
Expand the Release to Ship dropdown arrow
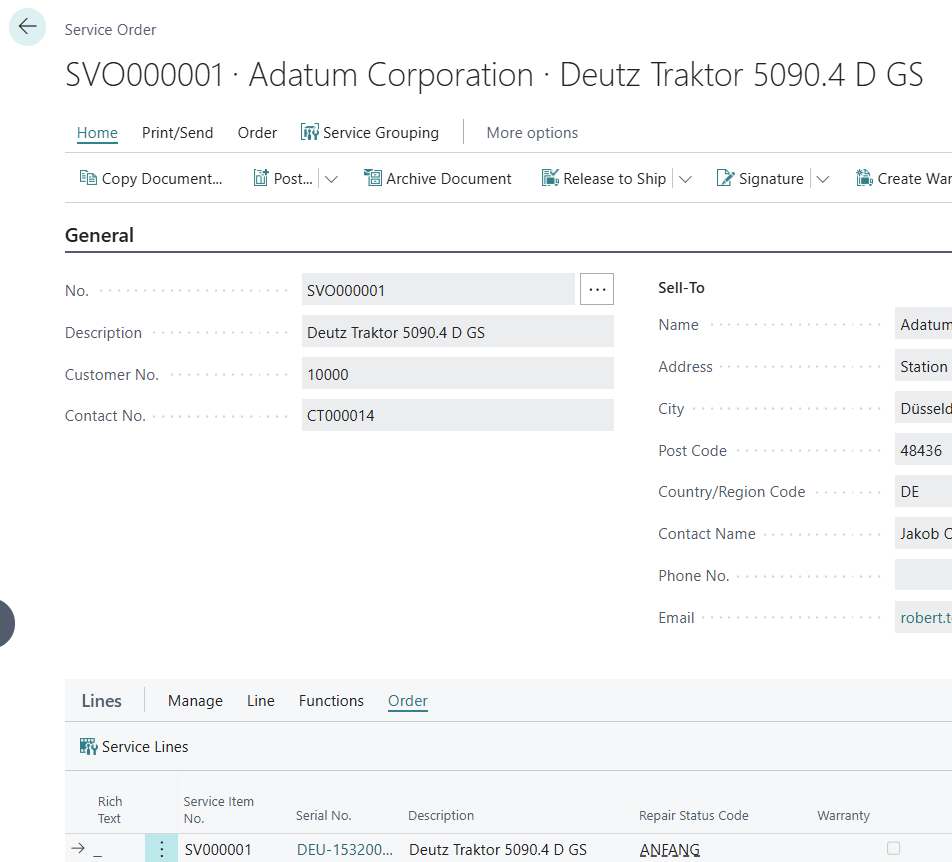coord(685,179)
